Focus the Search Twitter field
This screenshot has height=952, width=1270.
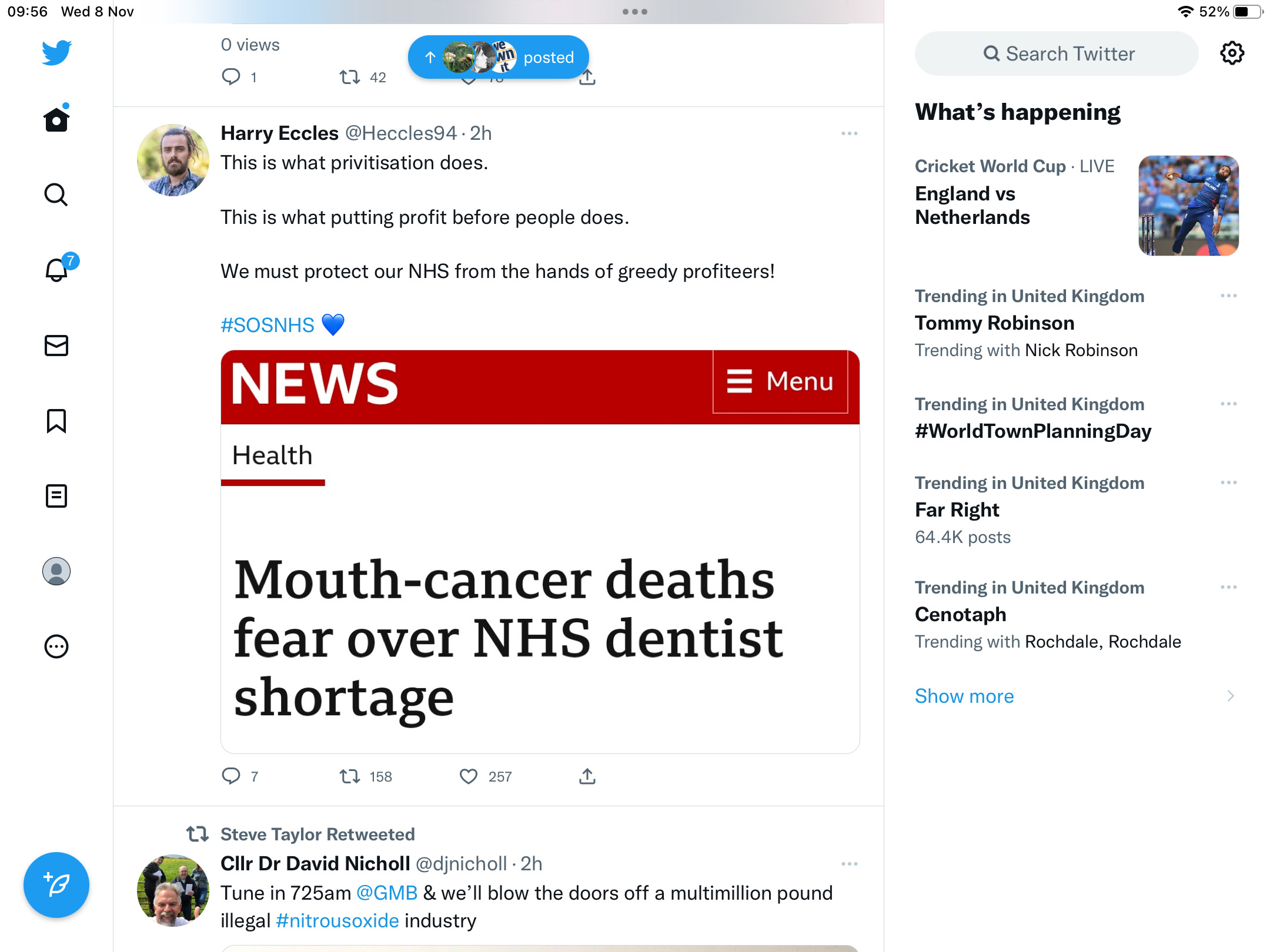point(1057,53)
